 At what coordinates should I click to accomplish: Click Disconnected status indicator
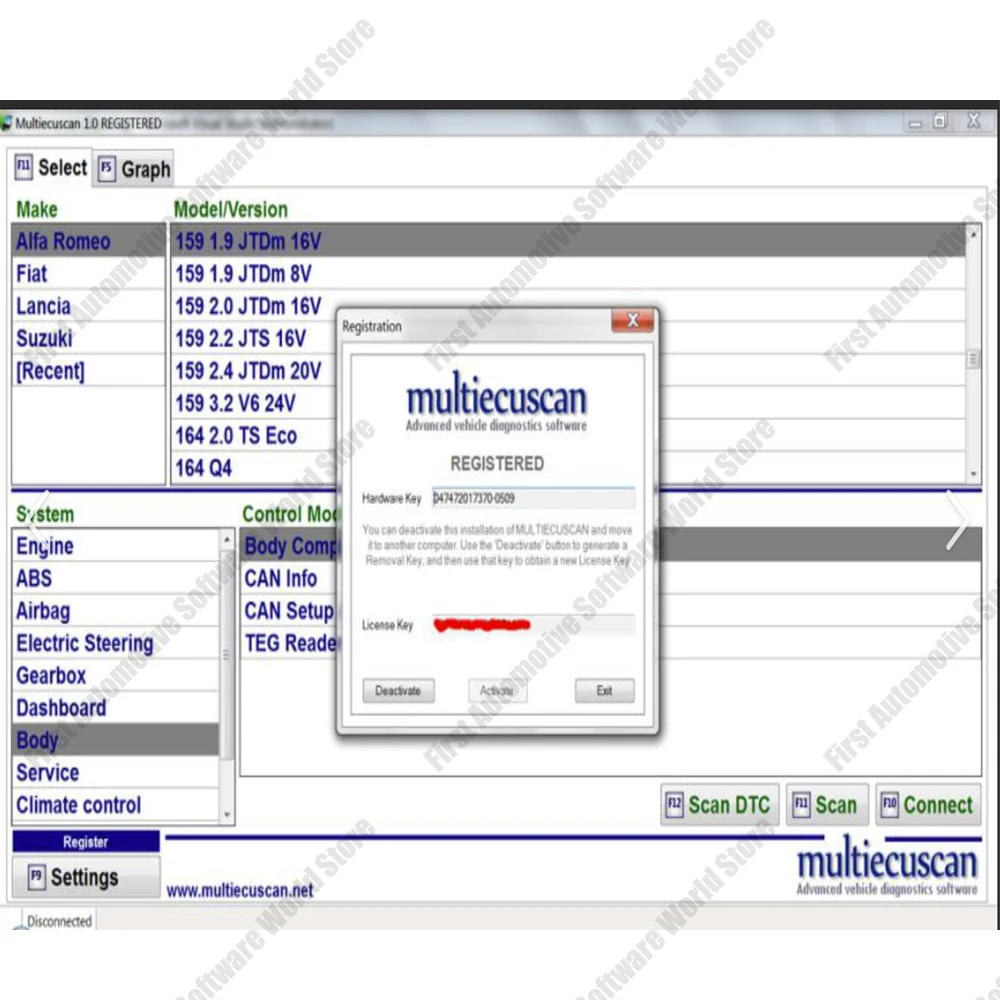(59, 921)
